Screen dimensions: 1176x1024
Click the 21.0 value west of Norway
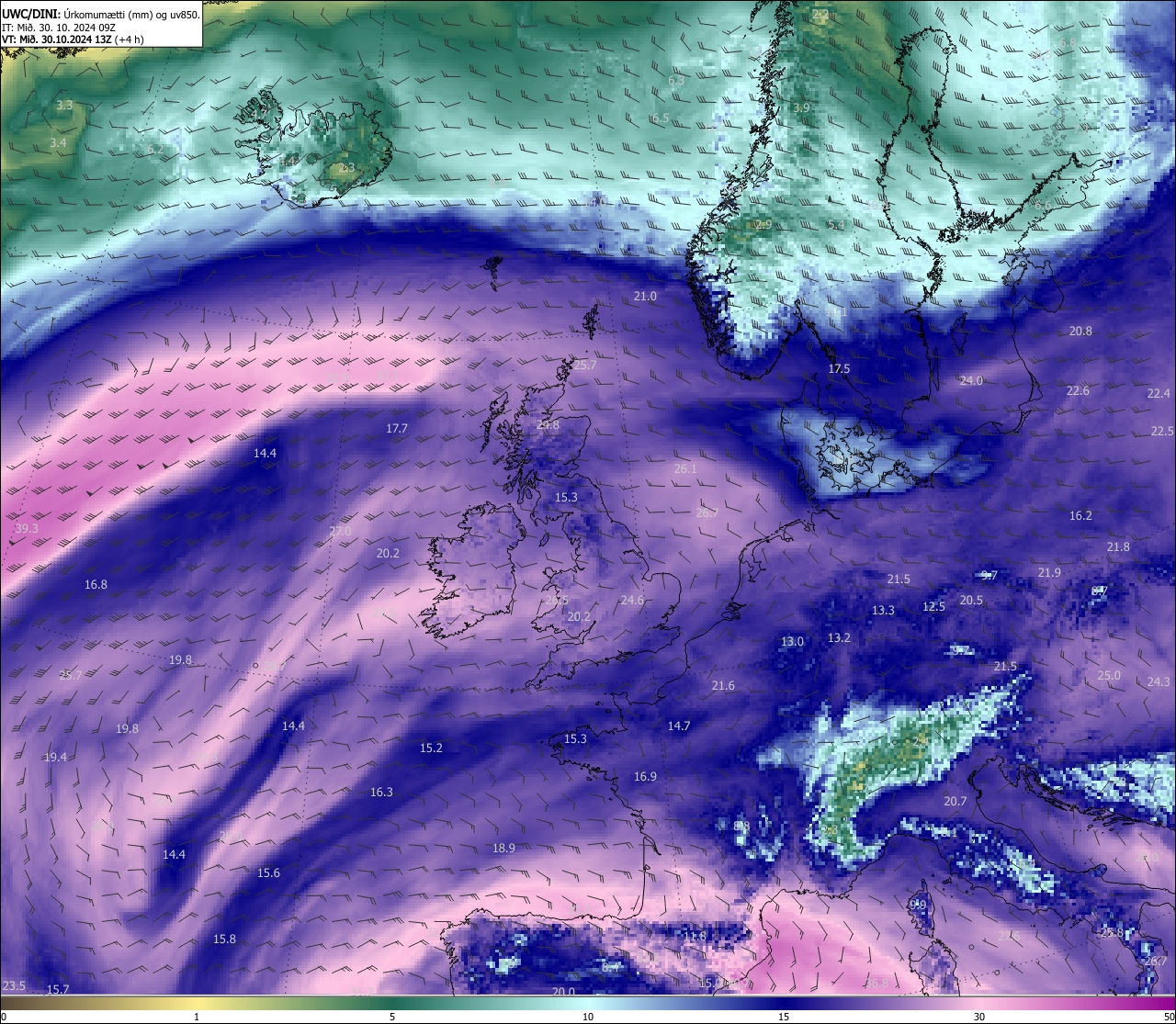tap(645, 296)
